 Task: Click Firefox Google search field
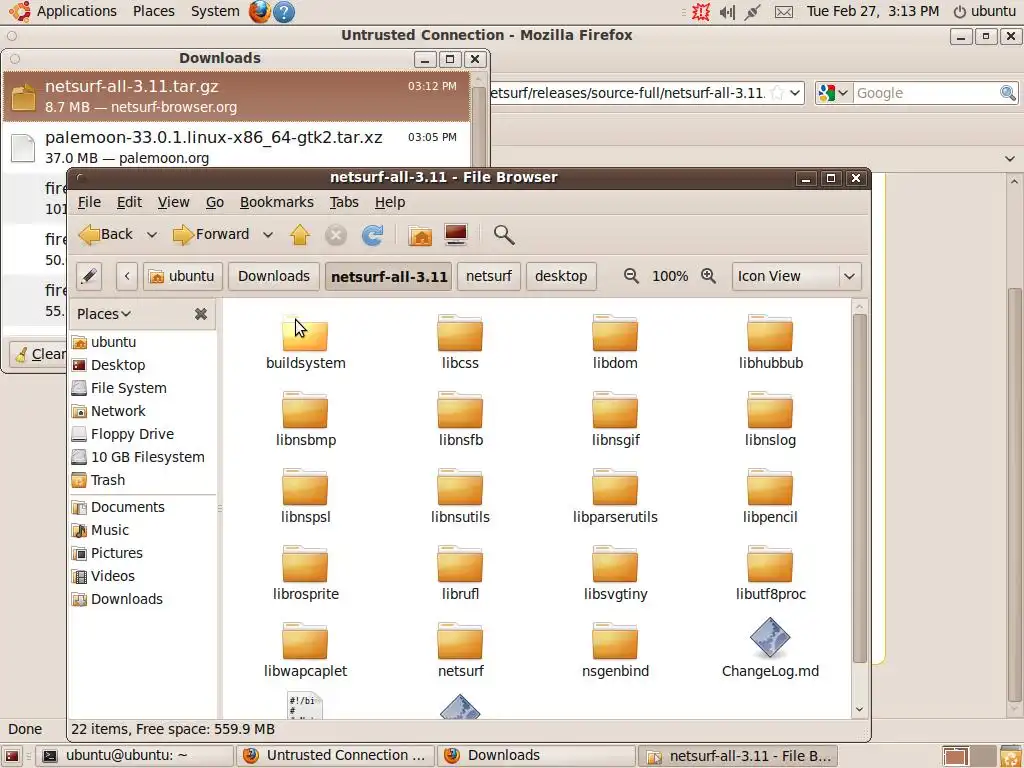925,93
